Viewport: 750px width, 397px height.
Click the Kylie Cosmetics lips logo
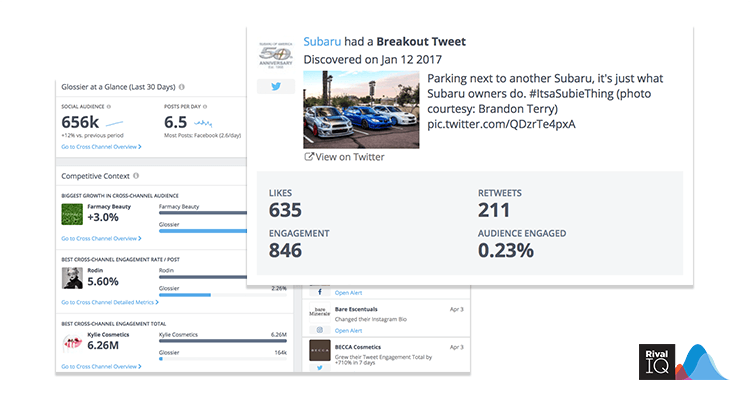click(x=72, y=342)
